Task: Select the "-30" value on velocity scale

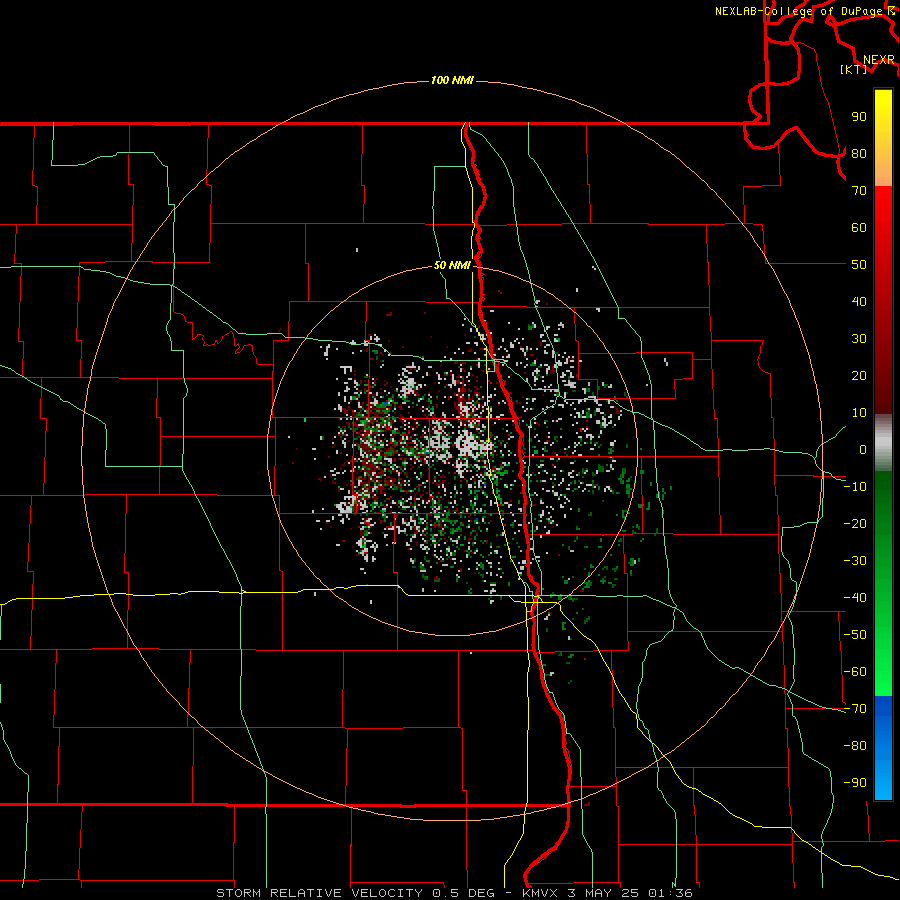Action: (855, 561)
